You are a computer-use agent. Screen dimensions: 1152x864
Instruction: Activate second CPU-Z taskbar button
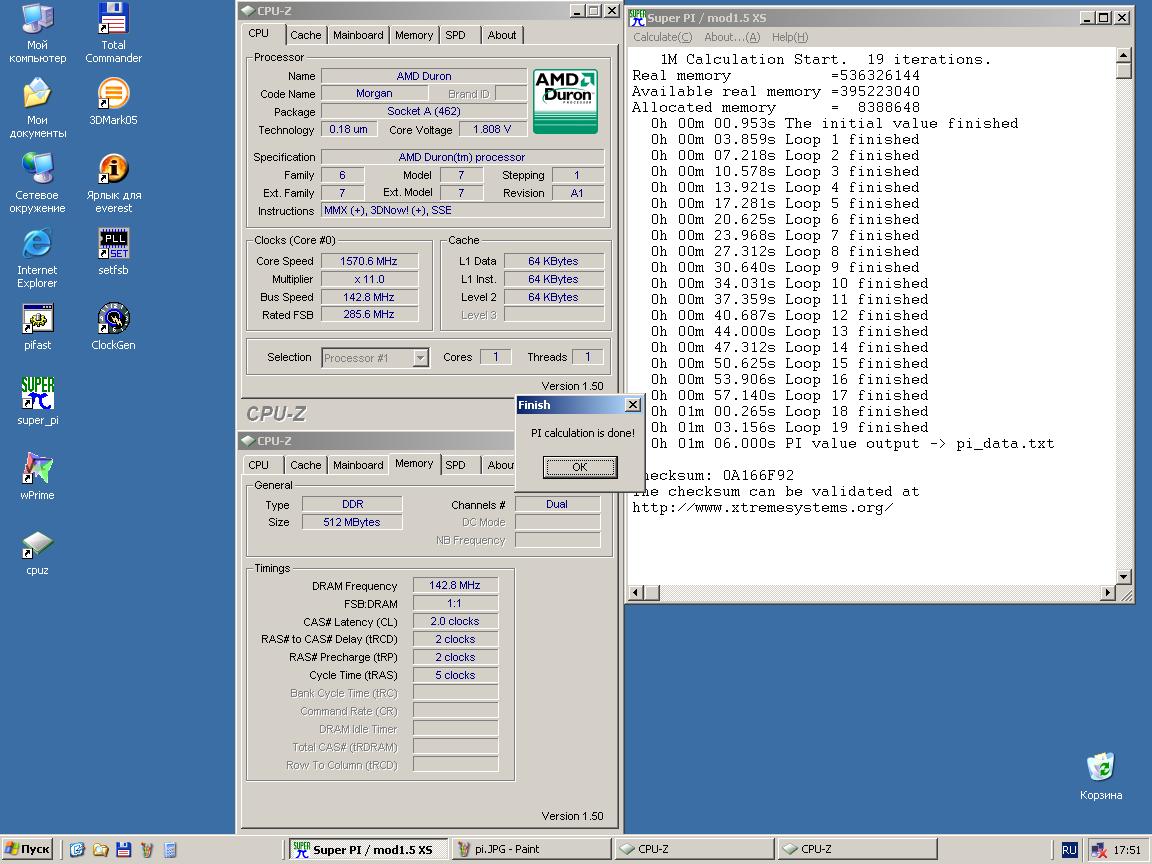click(x=857, y=849)
